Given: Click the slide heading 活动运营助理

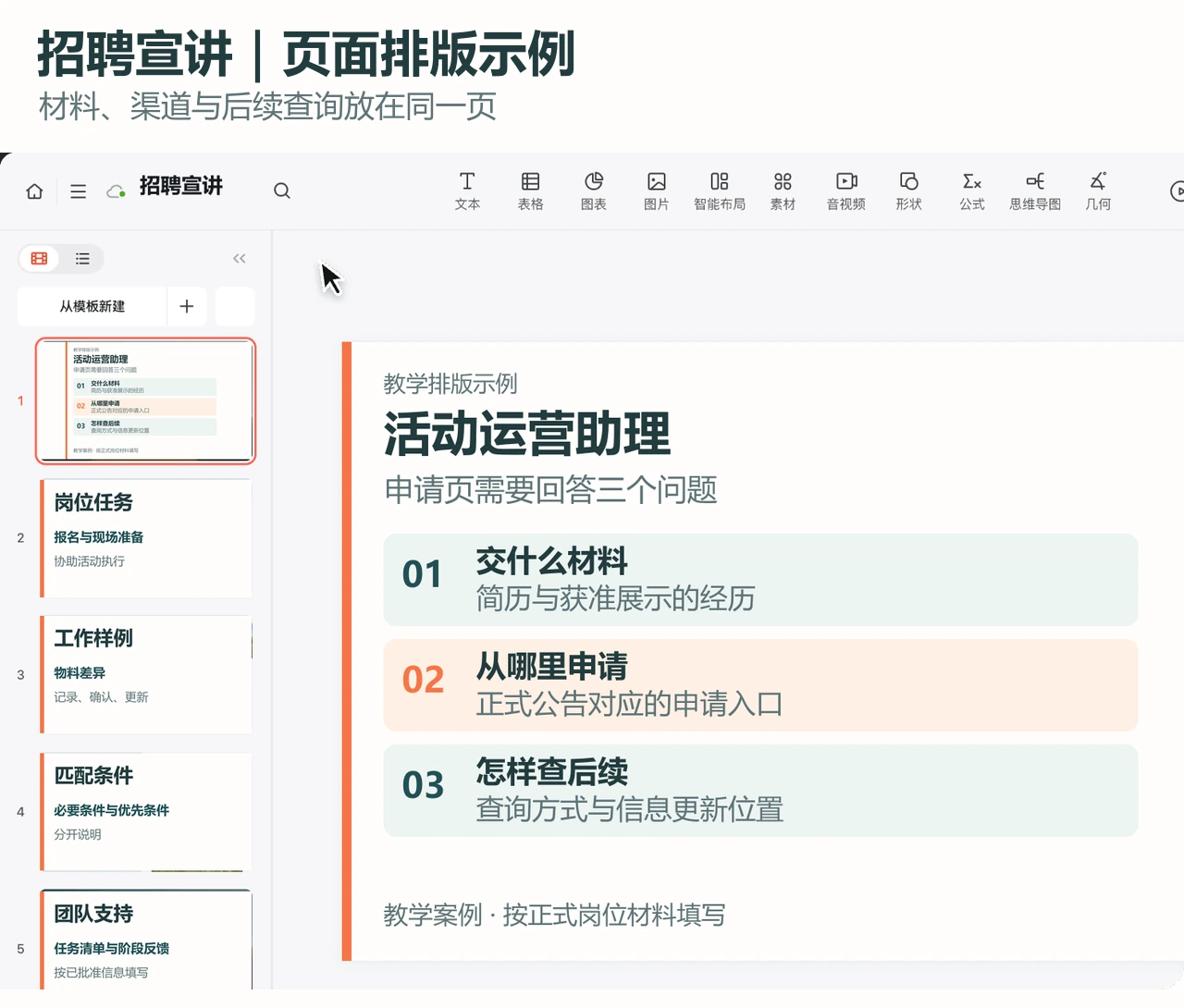Looking at the screenshot, I should (x=527, y=435).
